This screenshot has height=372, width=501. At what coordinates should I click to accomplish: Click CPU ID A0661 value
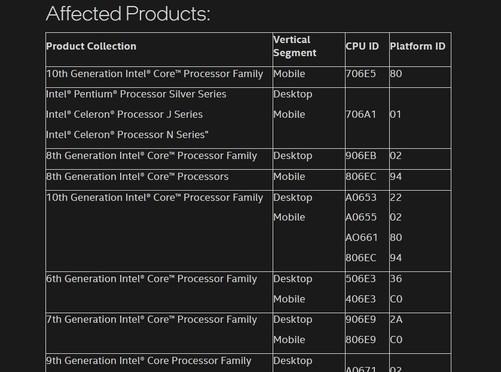361,238
